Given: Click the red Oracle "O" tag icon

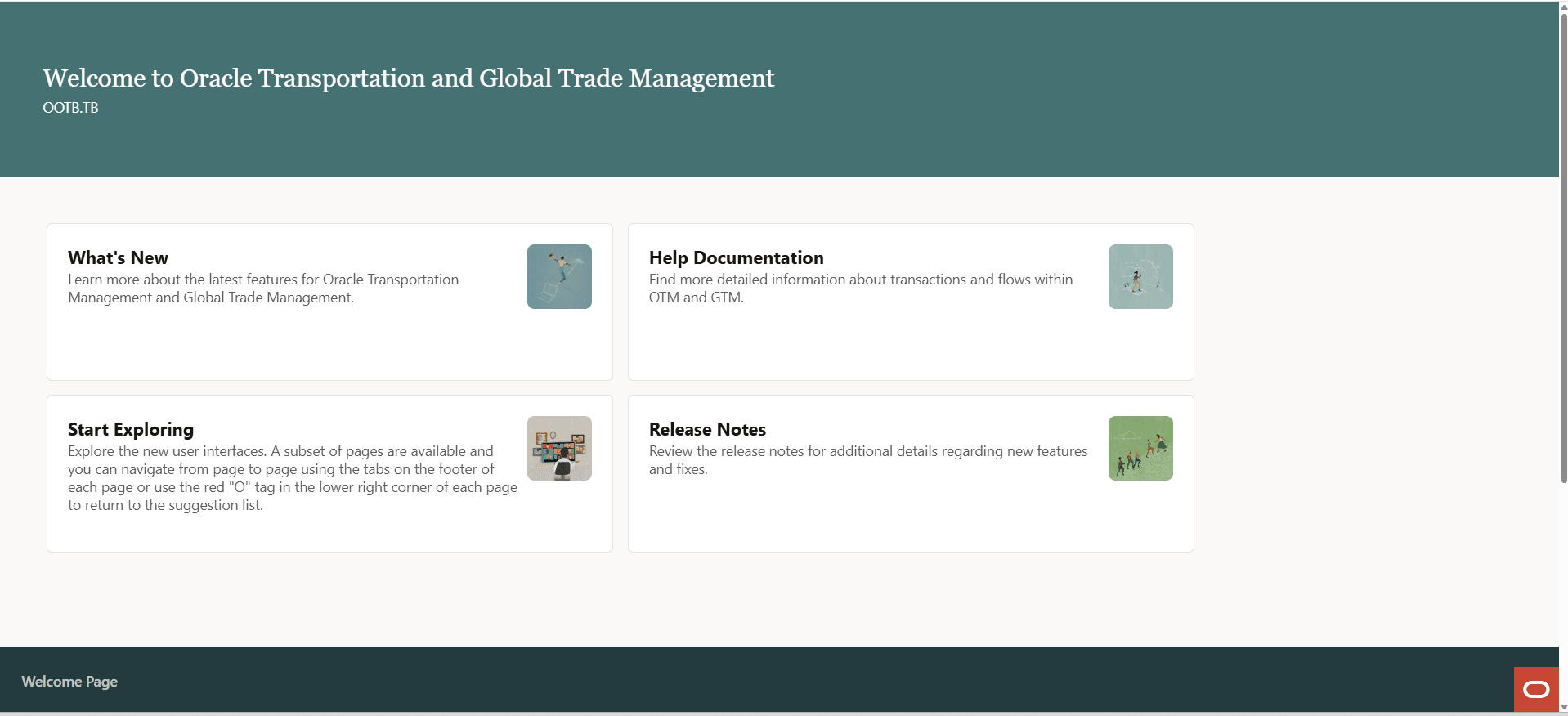Looking at the screenshot, I should tap(1536, 689).
